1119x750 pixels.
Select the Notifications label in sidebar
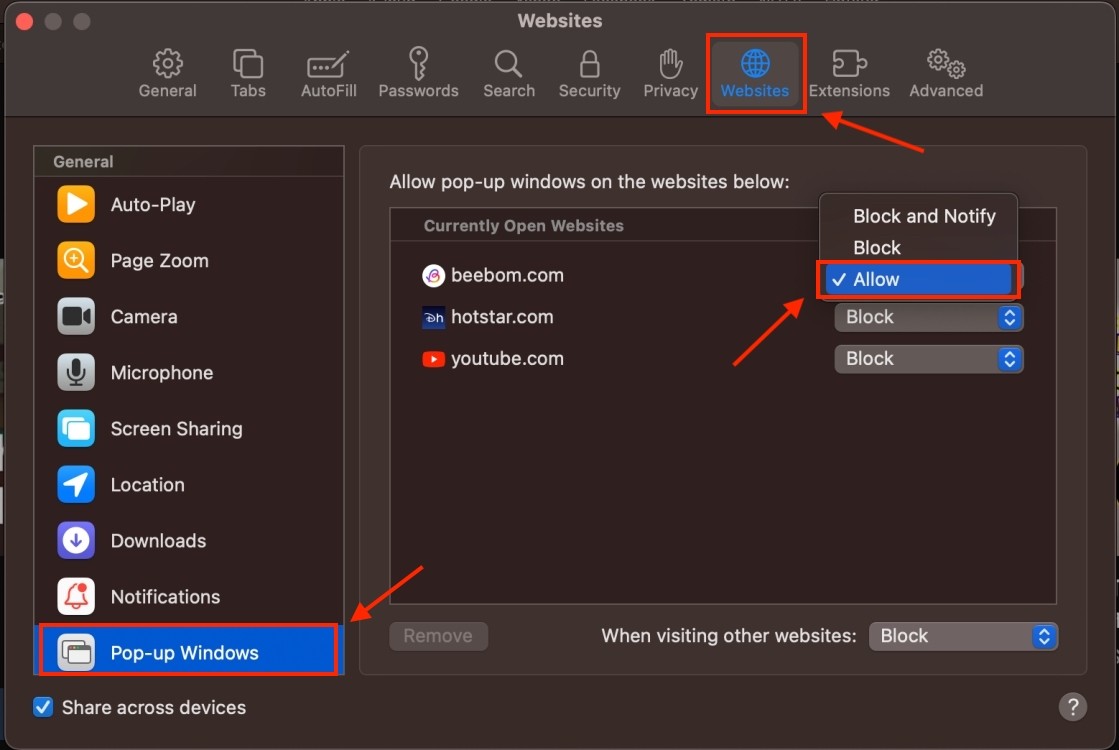tap(165, 597)
